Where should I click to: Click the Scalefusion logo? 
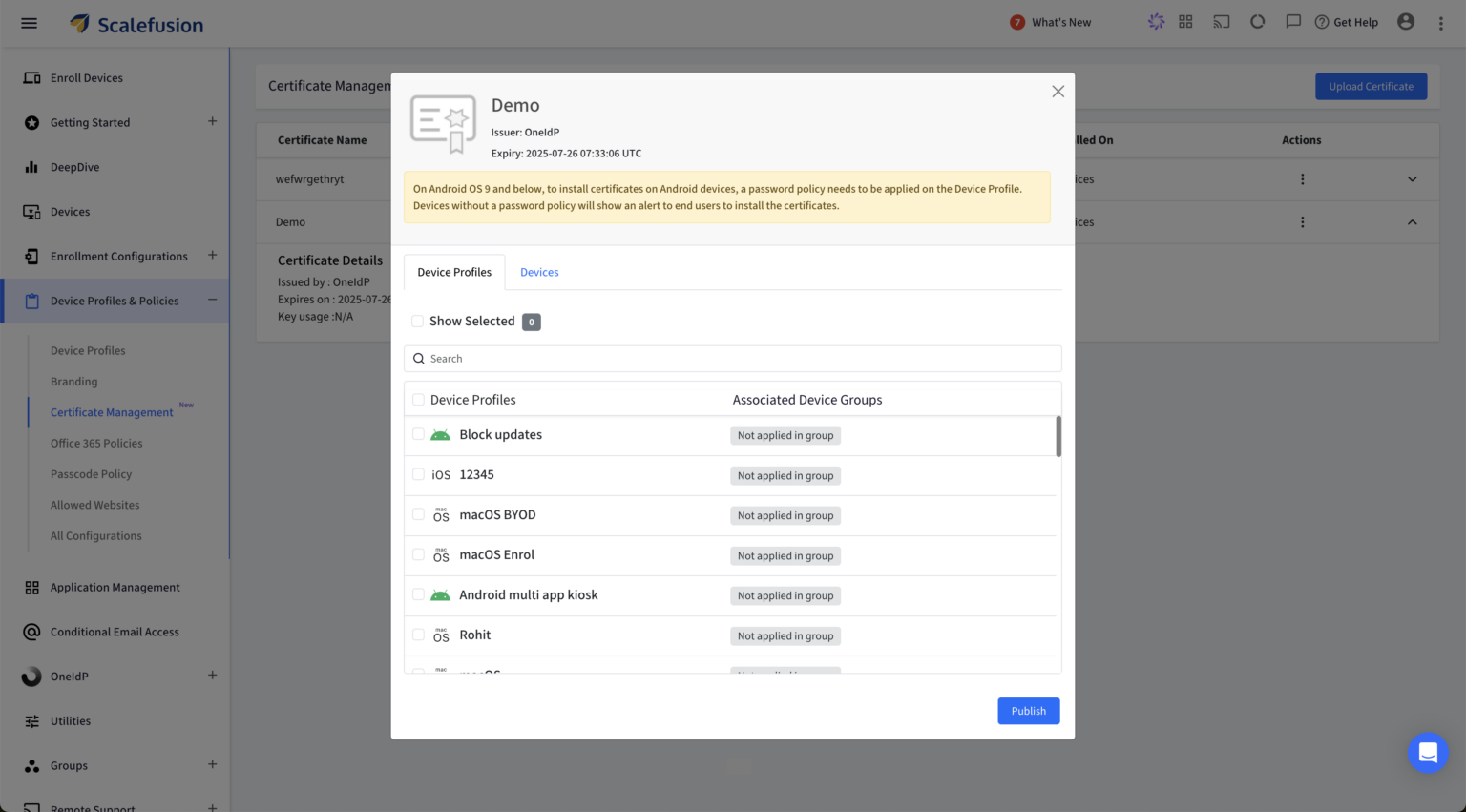(136, 24)
